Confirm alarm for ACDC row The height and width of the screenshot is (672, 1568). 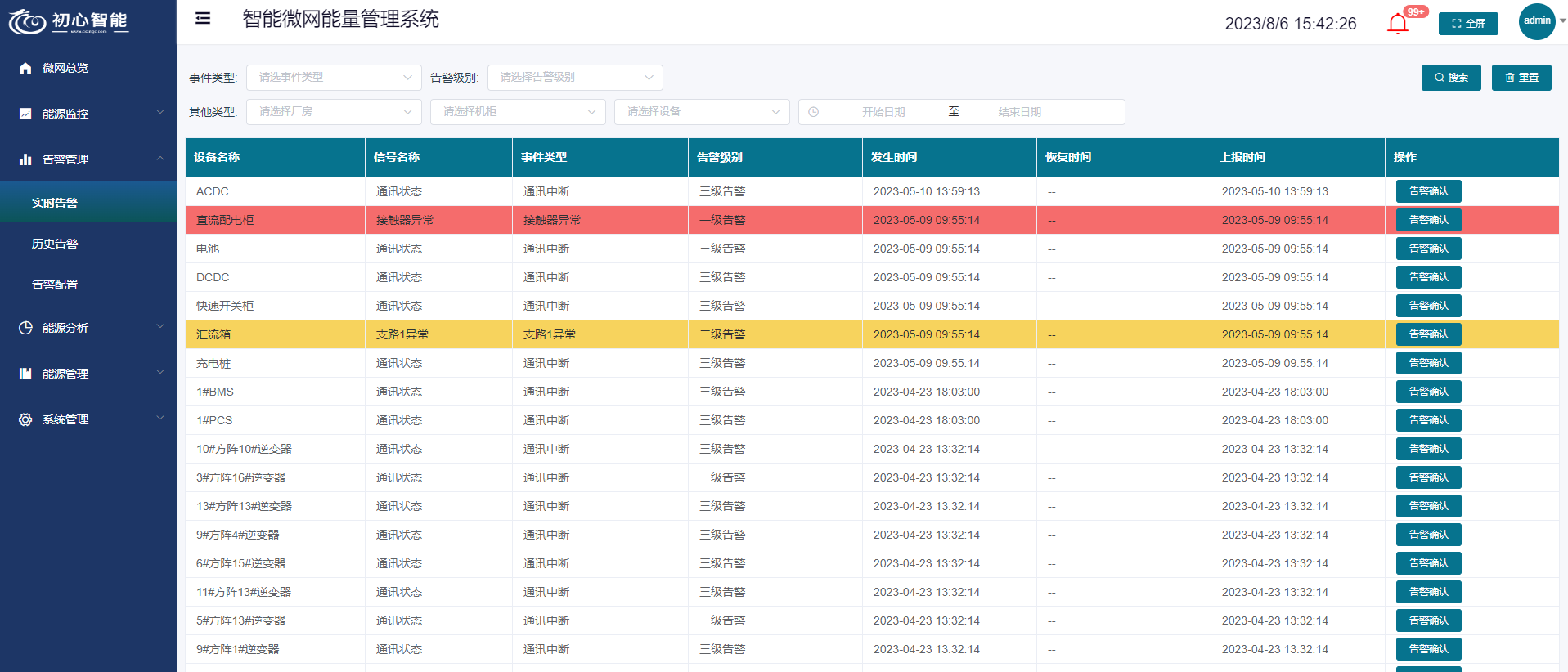pyautogui.click(x=1428, y=191)
